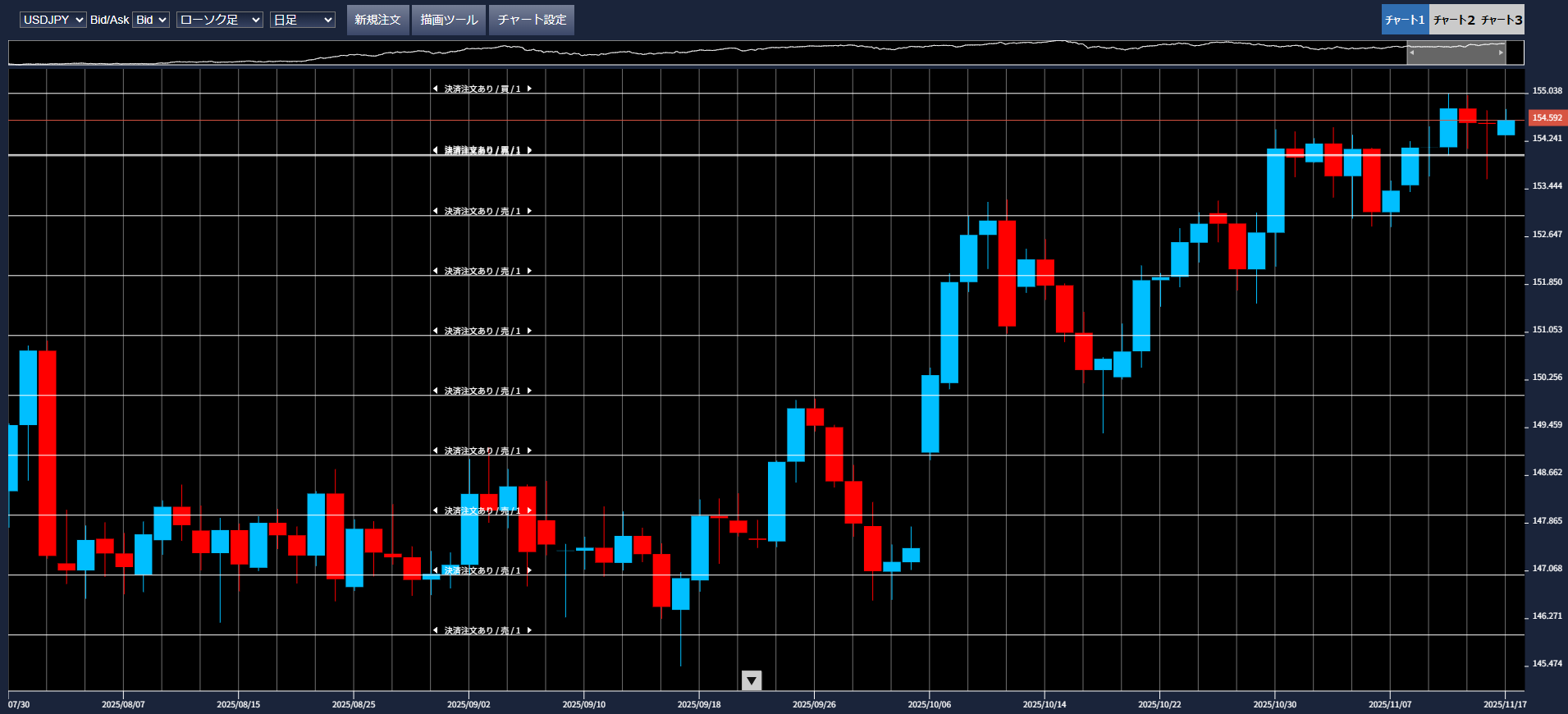The height and width of the screenshot is (714, 1568).
Task: Open チャート設定 chart settings
Action: [x=532, y=20]
